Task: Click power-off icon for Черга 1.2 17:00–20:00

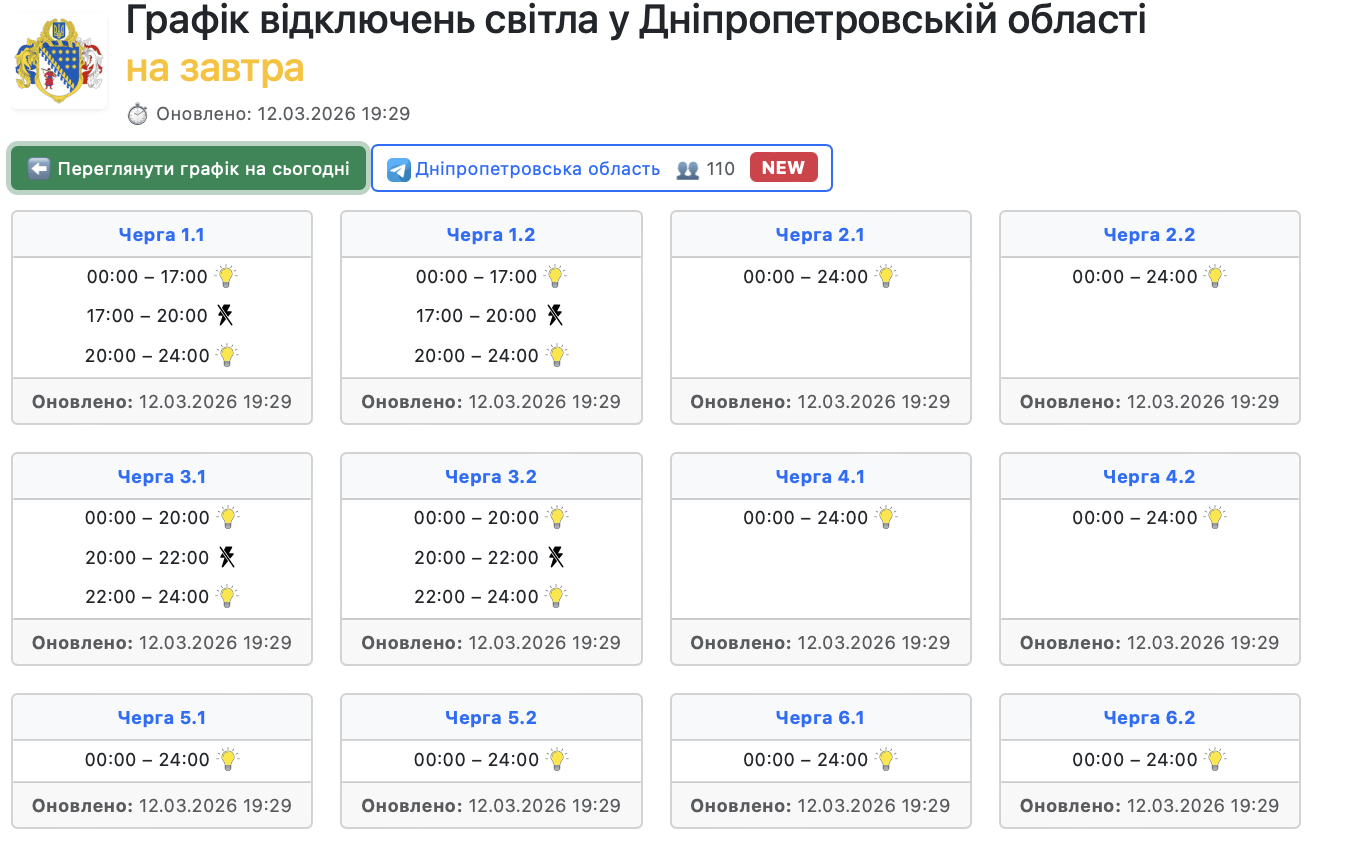Action: pos(555,316)
